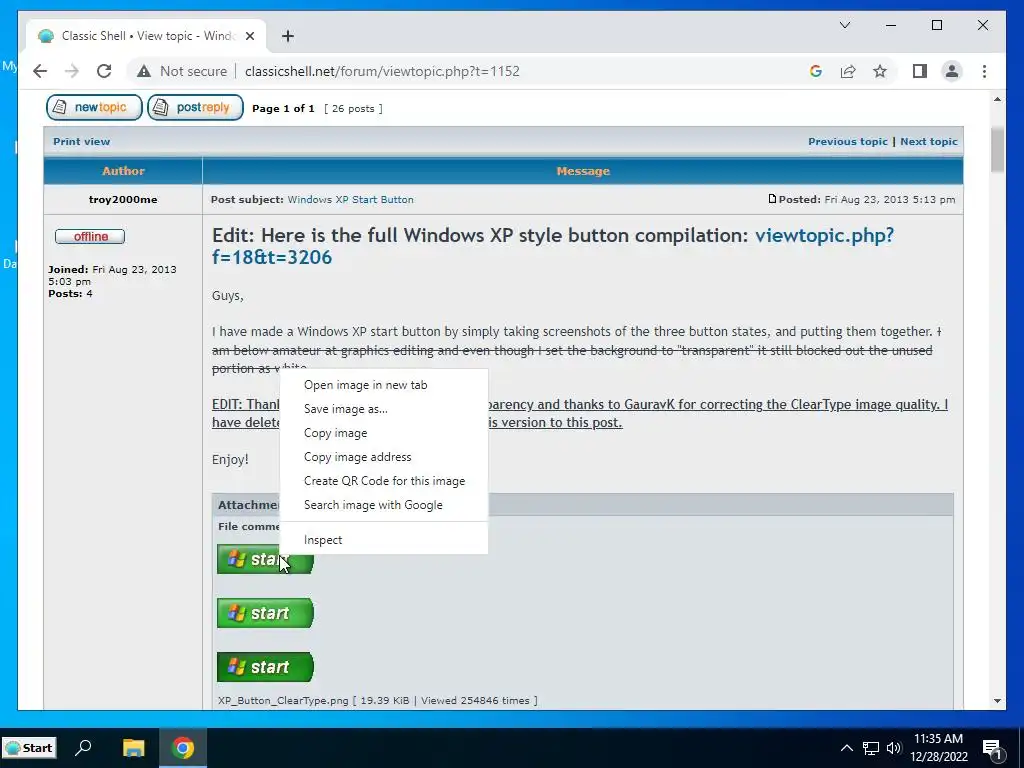Screen dimensions: 1024x768
Task: Open the Windows XP Start Button subject link
Action: pos(351,199)
